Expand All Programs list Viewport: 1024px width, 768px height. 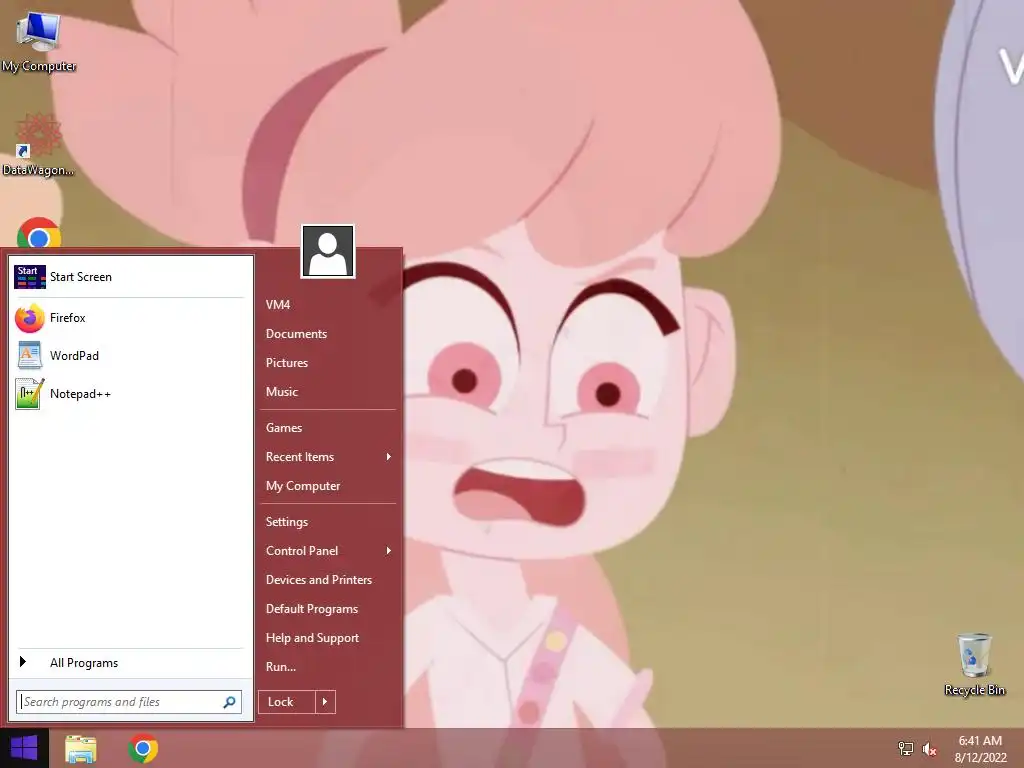129,663
